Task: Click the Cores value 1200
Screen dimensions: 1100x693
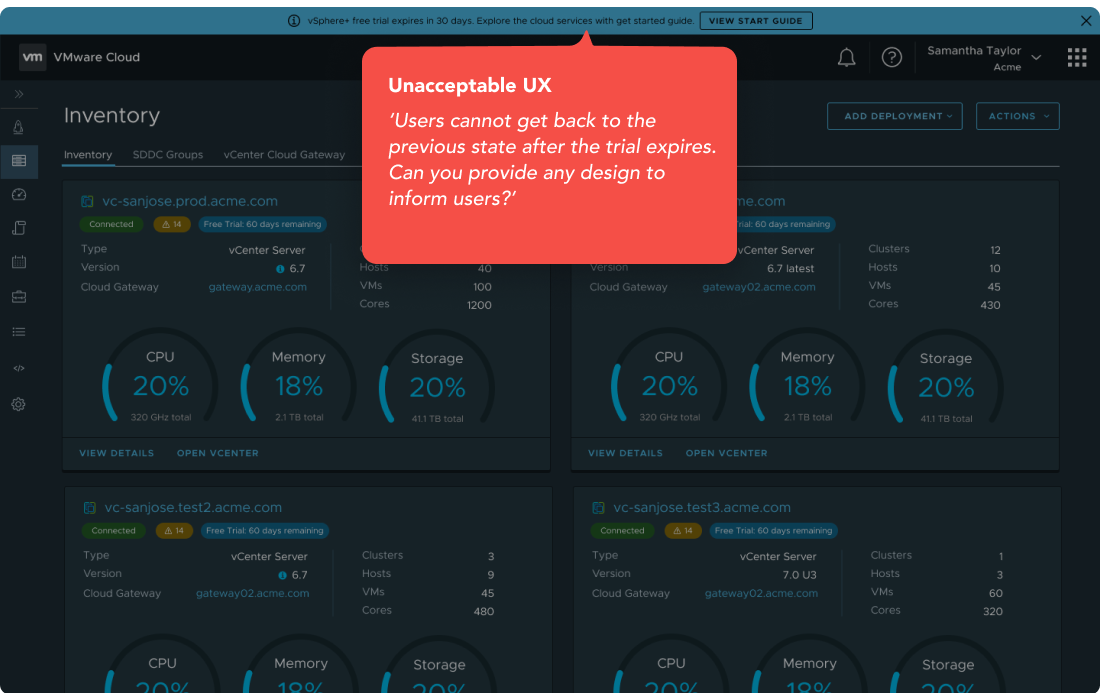Action: 479,305
